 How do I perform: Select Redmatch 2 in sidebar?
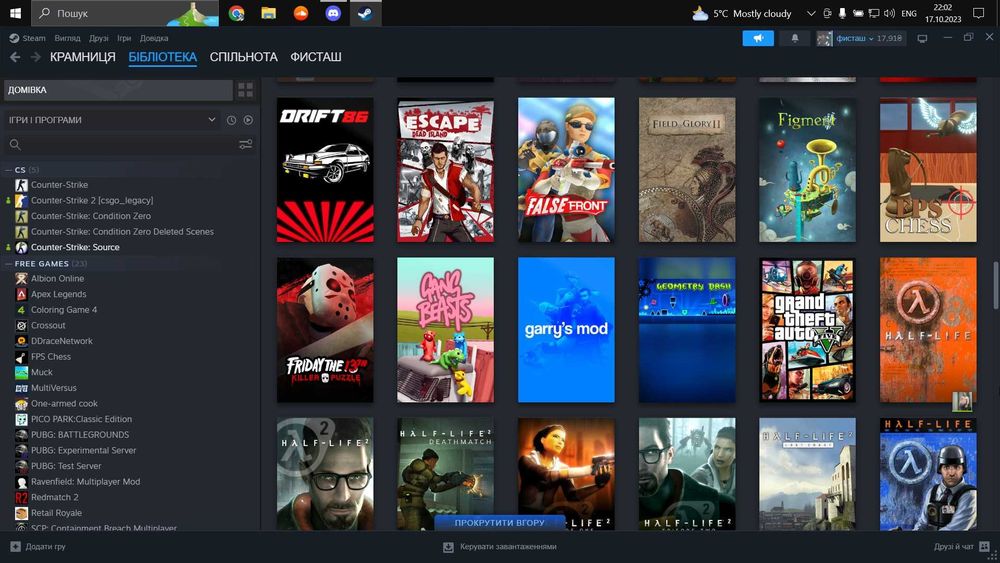(55, 497)
